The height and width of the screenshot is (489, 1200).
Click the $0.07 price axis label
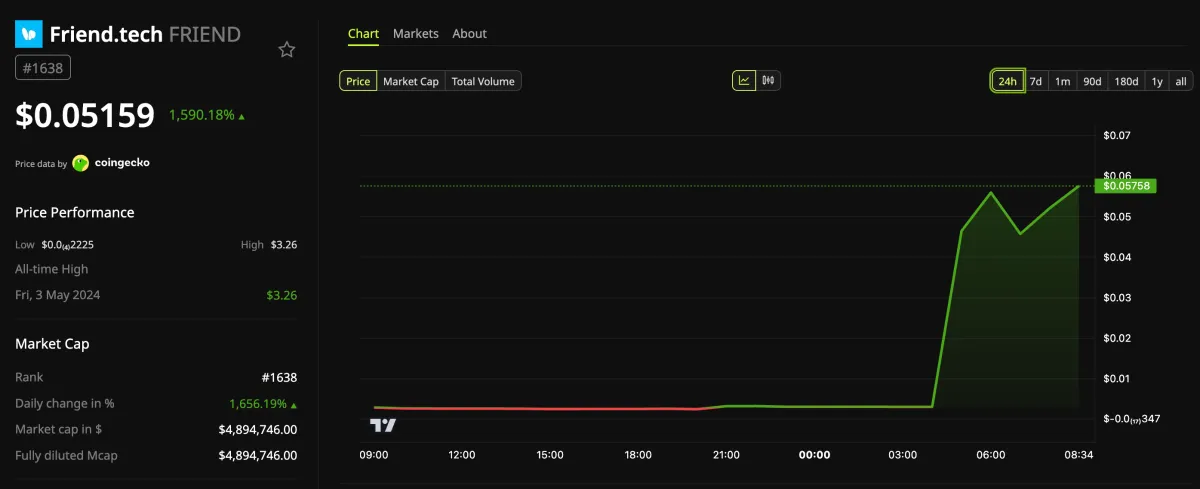coord(1116,135)
